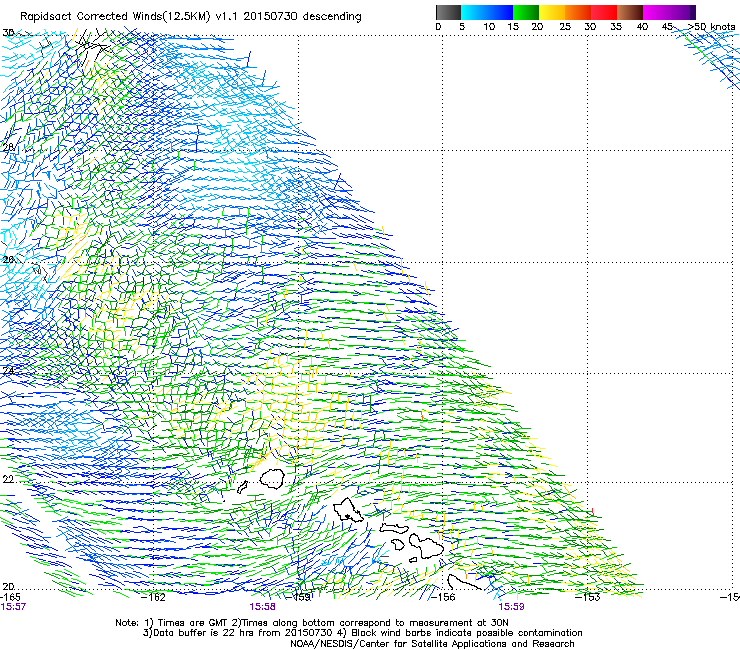This screenshot has width=740, height=650.
Task: Click the Maui island outline
Action: [x=426, y=544]
